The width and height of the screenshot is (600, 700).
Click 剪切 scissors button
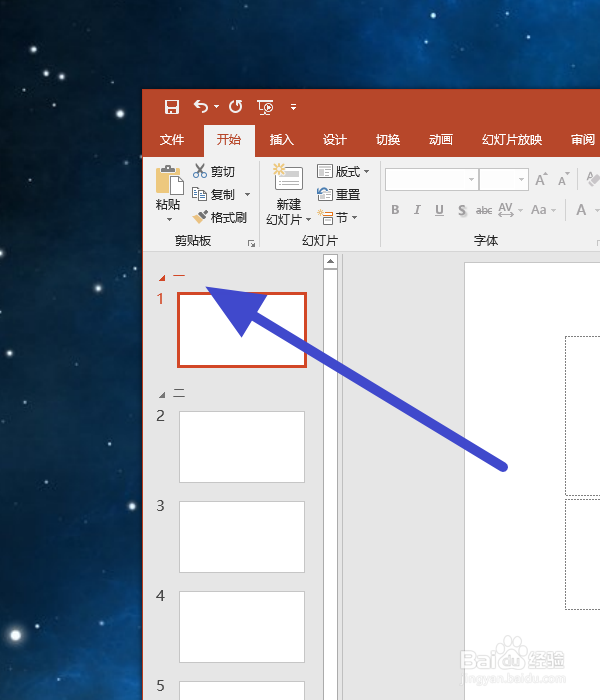[x=214, y=171]
